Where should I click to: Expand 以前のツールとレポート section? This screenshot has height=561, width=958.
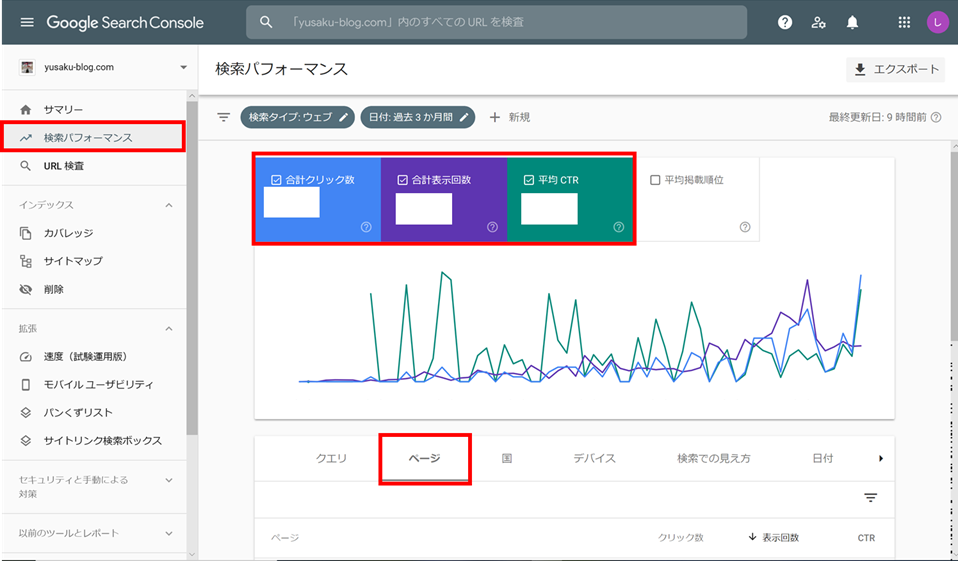pyautogui.click(x=169, y=534)
